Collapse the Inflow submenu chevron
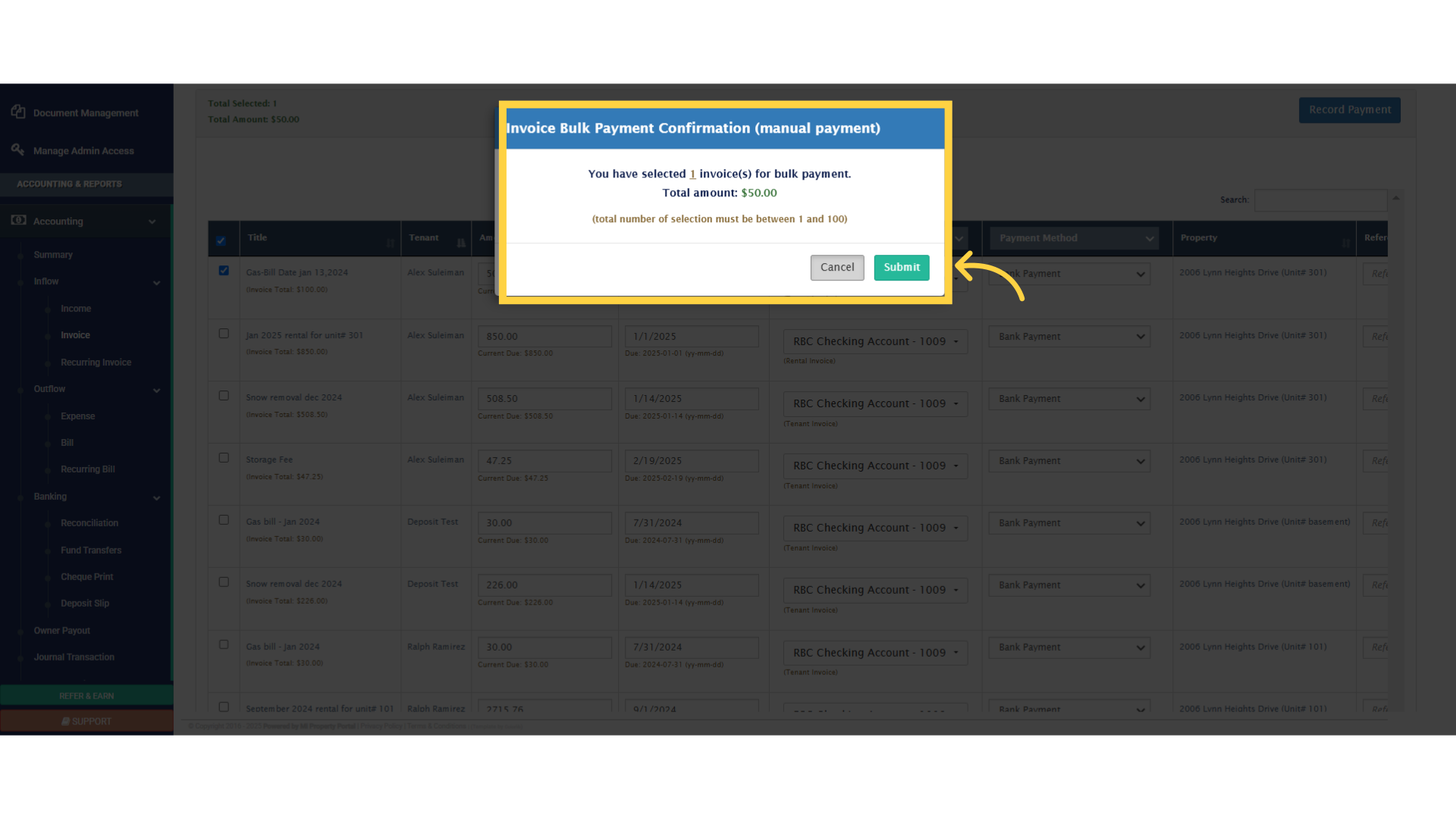1456x819 pixels. coord(157,283)
